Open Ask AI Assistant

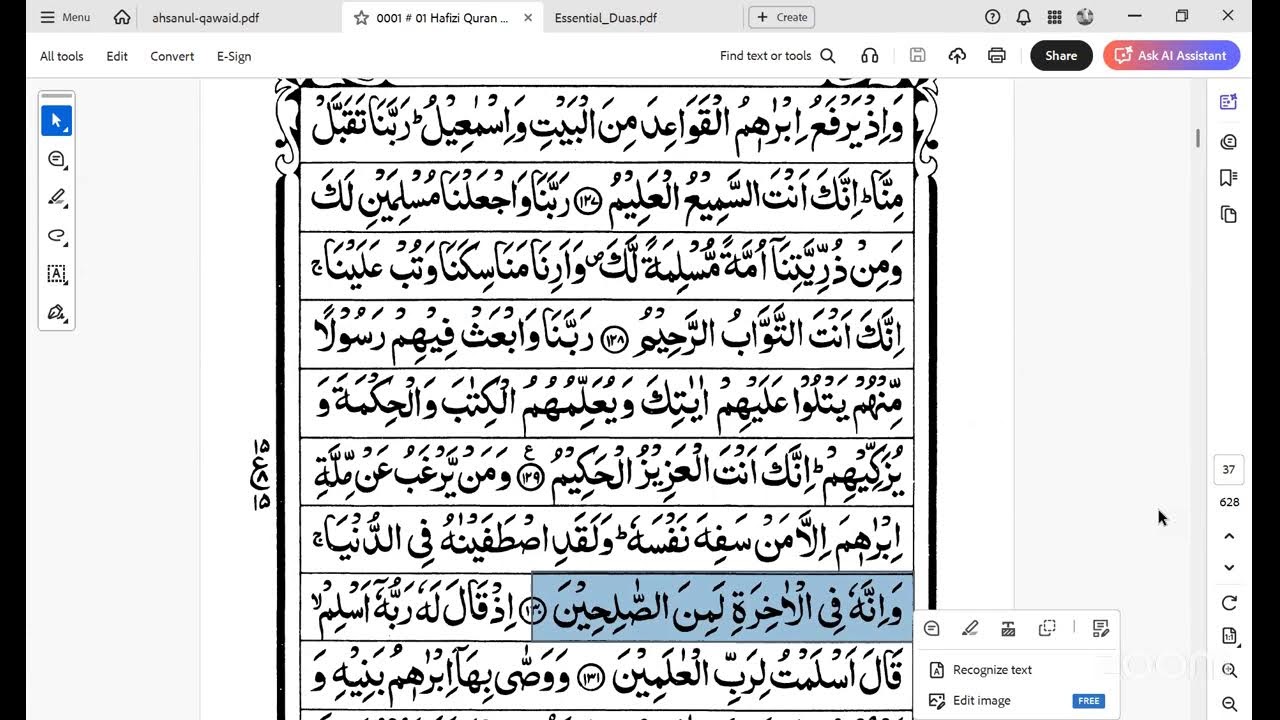pyautogui.click(x=1172, y=56)
